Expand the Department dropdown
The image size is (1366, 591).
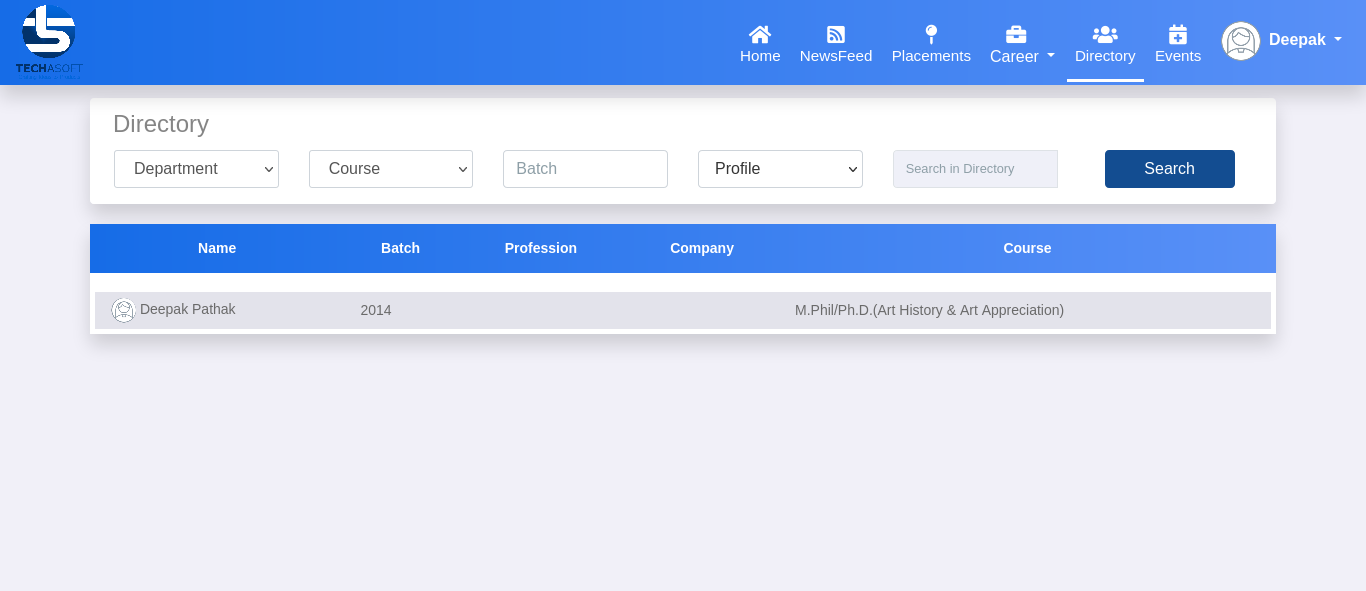[196, 169]
